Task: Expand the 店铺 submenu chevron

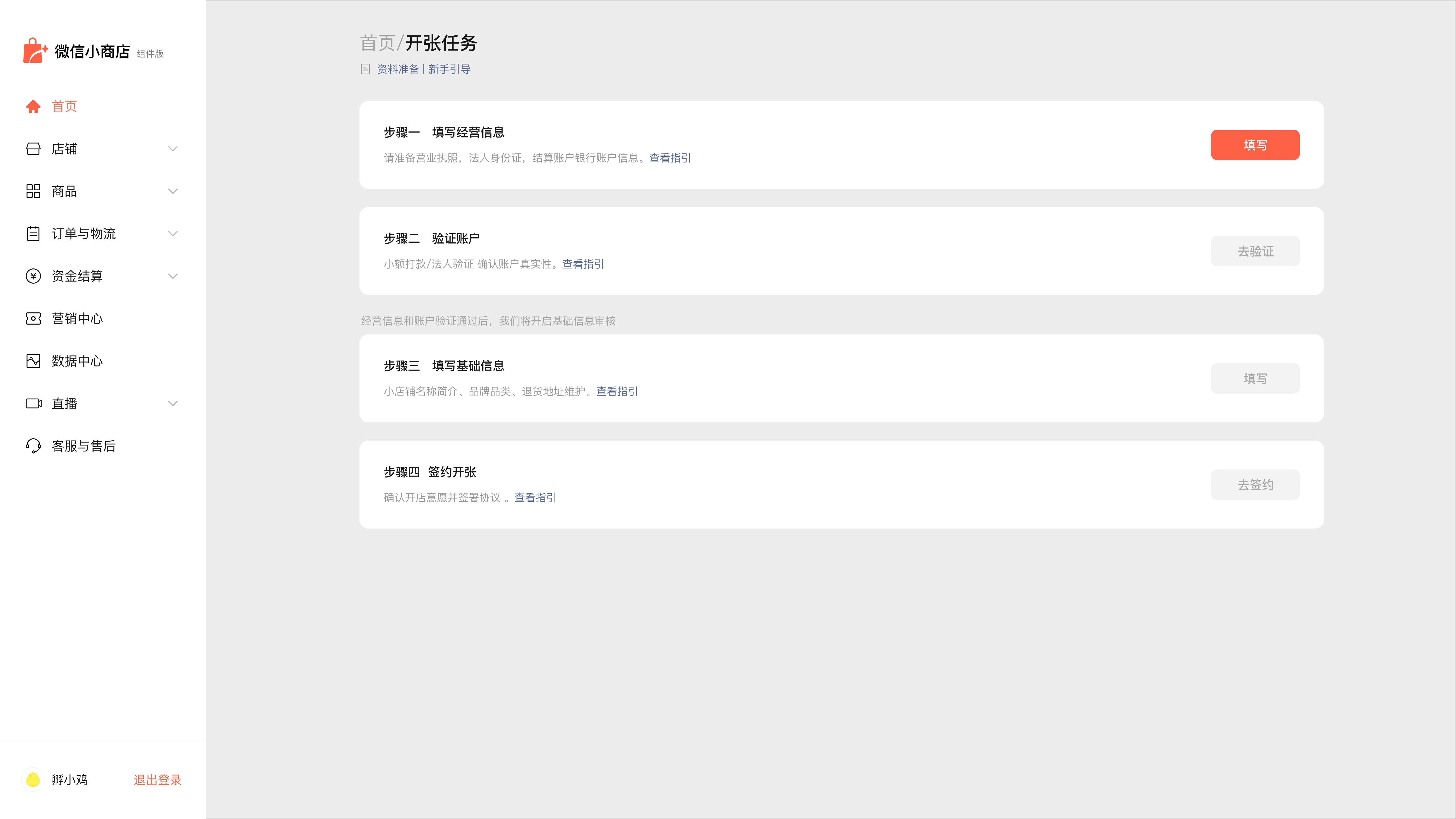Action: point(173,149)
